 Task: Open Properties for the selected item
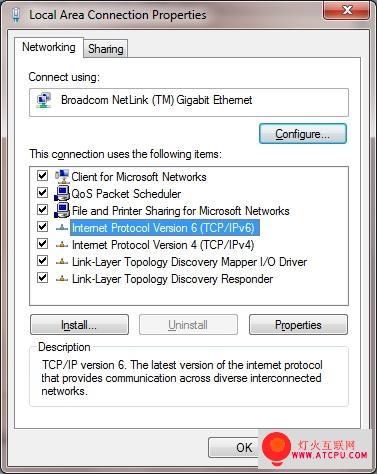[x=298, y=325]
